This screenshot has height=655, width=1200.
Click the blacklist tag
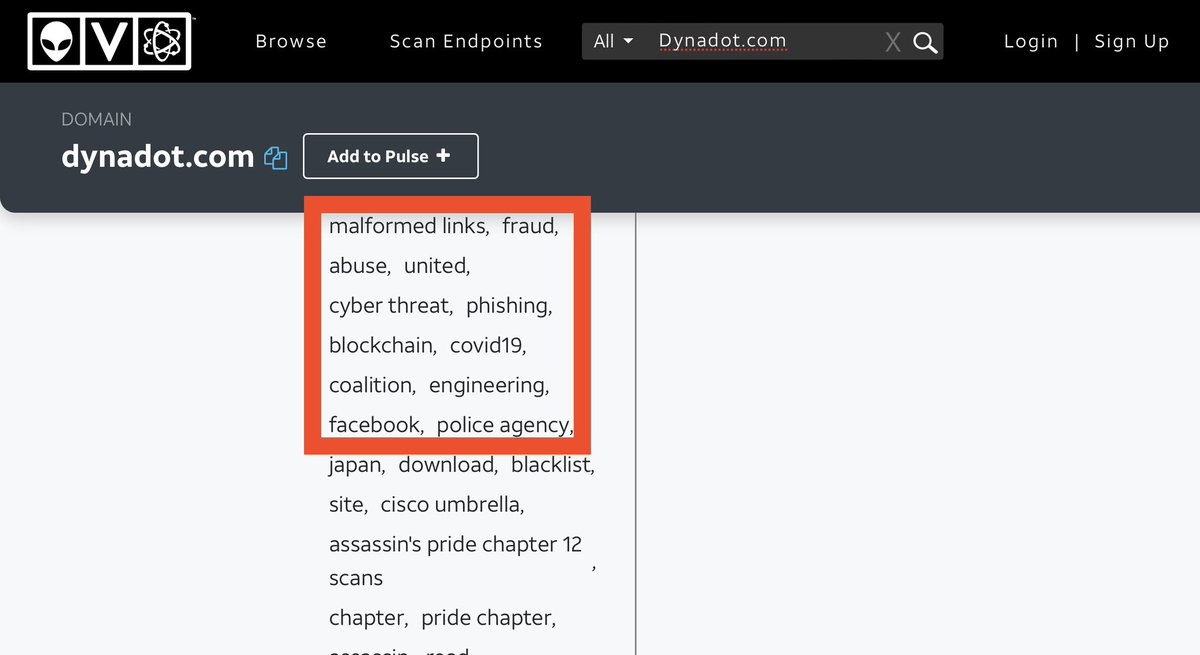click(x=551, y=465)
